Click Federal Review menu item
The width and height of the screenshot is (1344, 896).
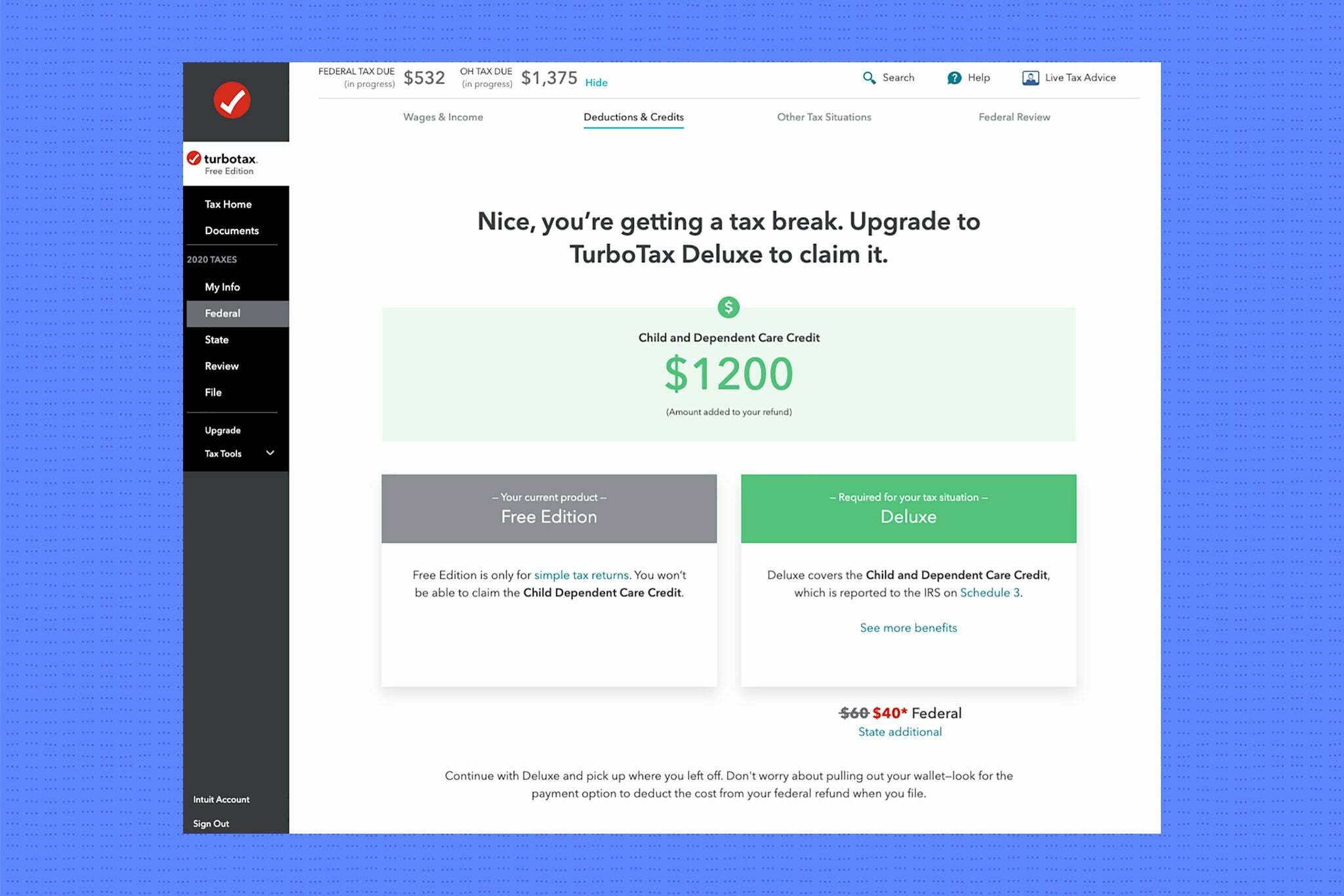[x=1014, y=116]
